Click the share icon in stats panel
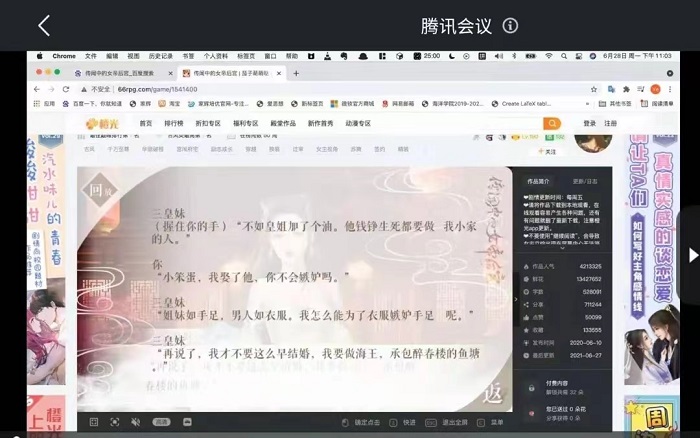The image size is (700, 438). [x=526, y=305]
